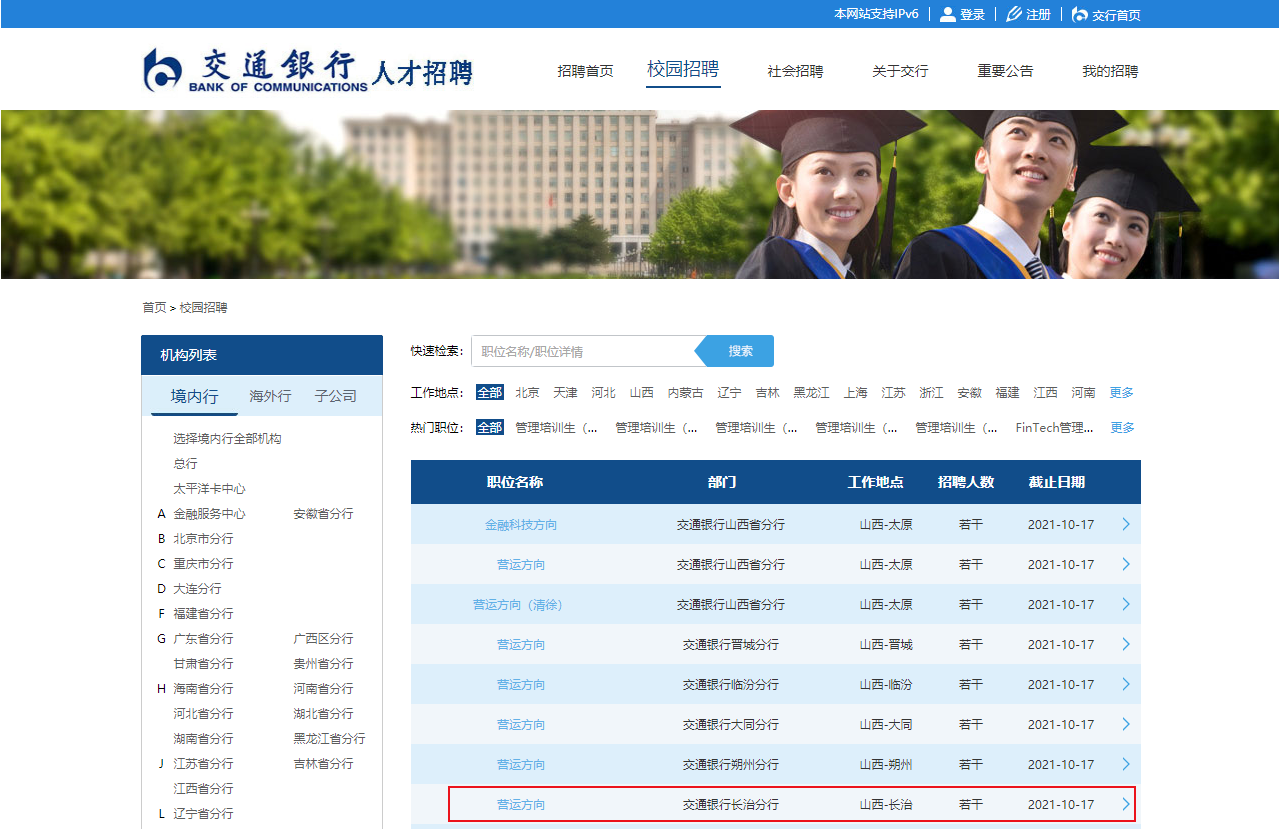Viewport: 1279px width, 829px height.
Task: Click the Bank of Communications logo
Action: (x=308, y=70)
